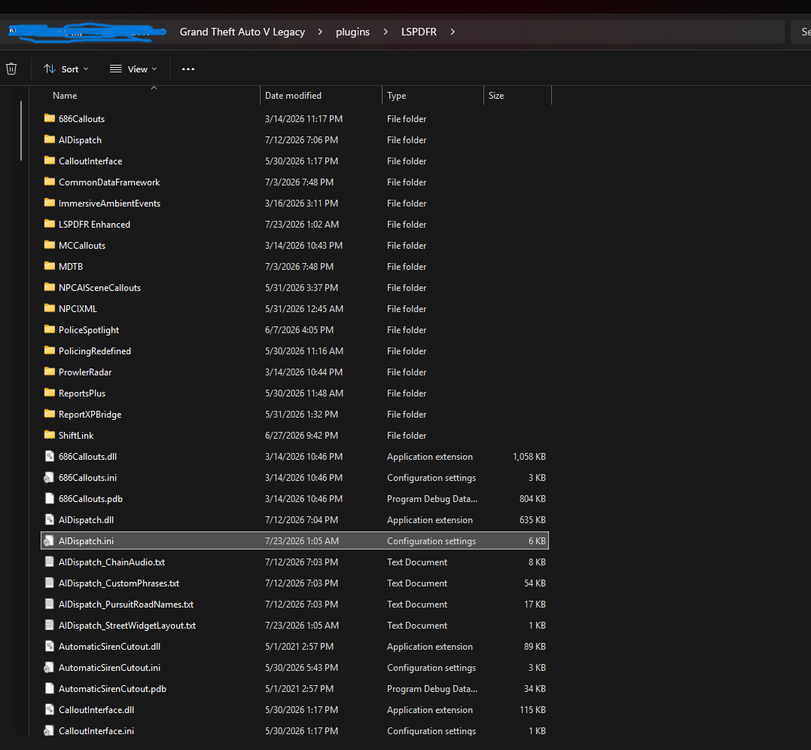Select AIDispatch_PursuitRoadNames.txt file name
811x750 pixels.
coord(126,605)
